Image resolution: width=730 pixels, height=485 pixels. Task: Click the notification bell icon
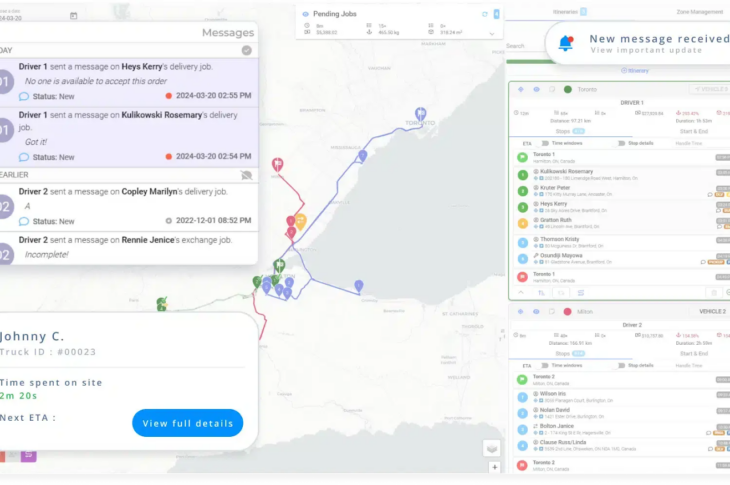click(x=566, y=43)
